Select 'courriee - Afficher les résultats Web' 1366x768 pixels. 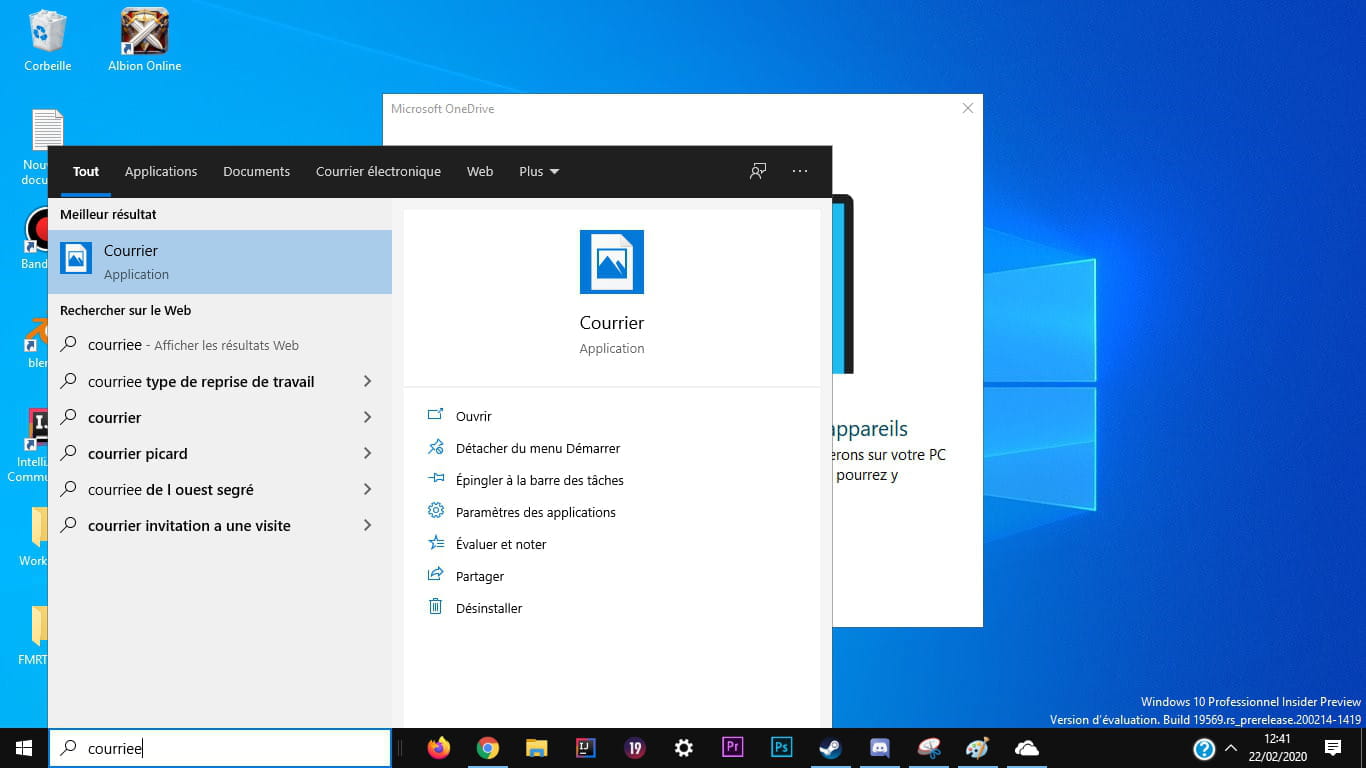point(220,345)
